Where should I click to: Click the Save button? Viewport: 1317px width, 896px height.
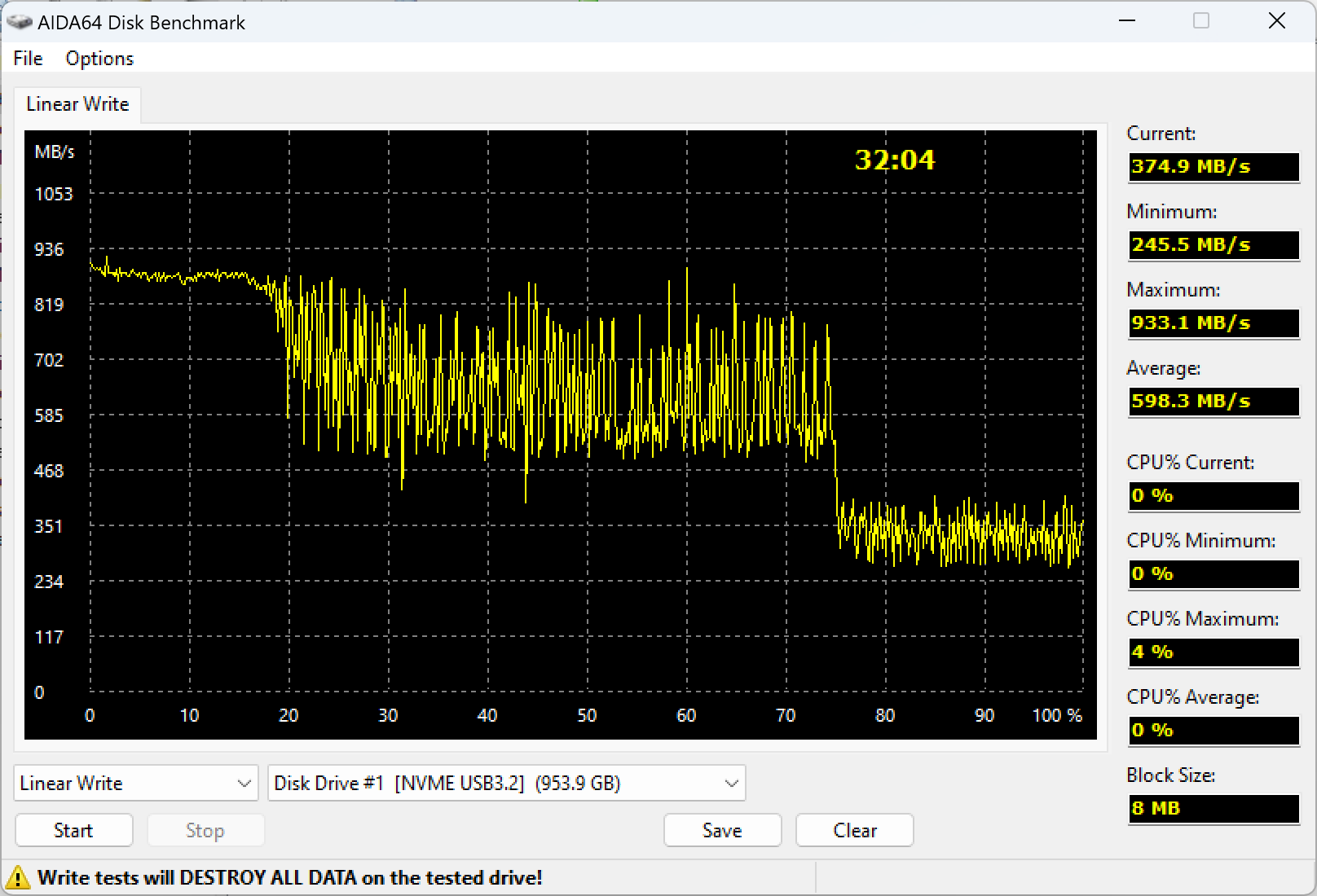(x=722, y=830)
